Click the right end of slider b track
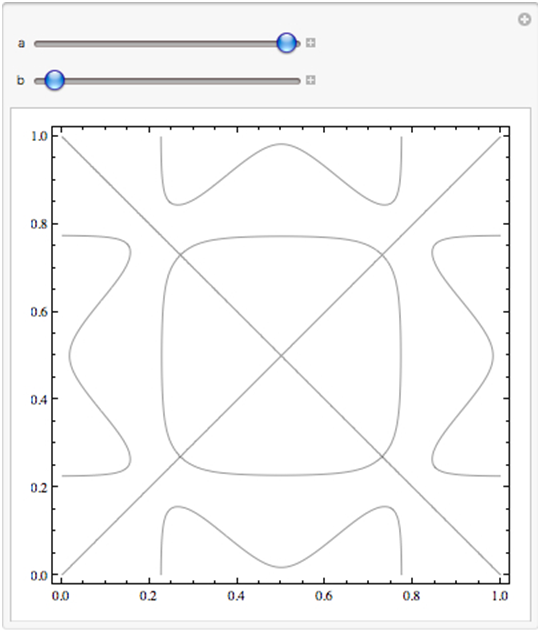 [x=298, y=81]
